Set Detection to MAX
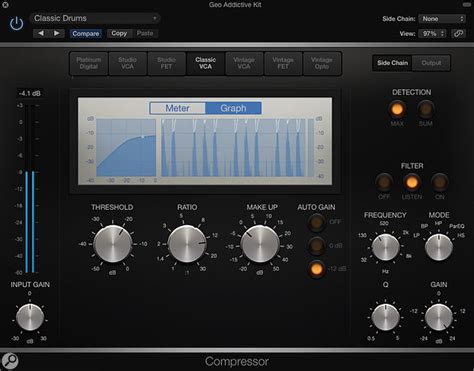474x371 pixels. (397, 109)
